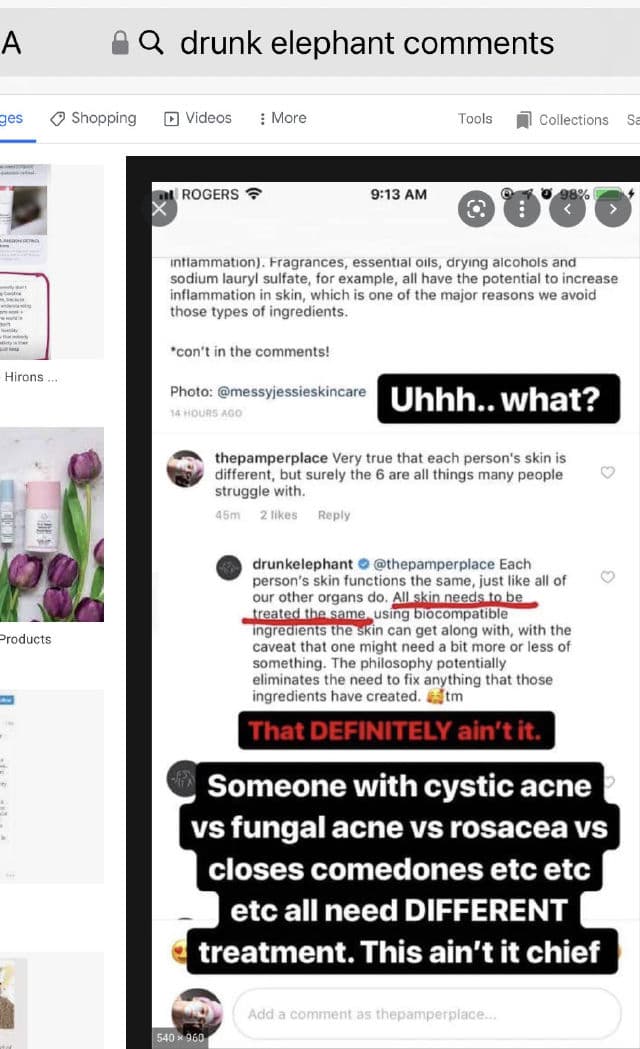Like thepamperplace's comment with heart icon
640x1049 pixels.
tap(607, 472)
